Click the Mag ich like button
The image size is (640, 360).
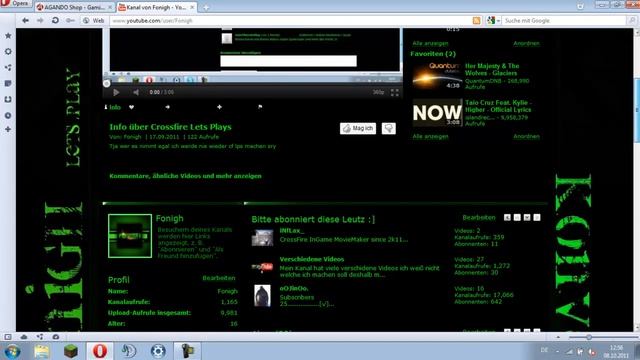(x=358, y=129)
